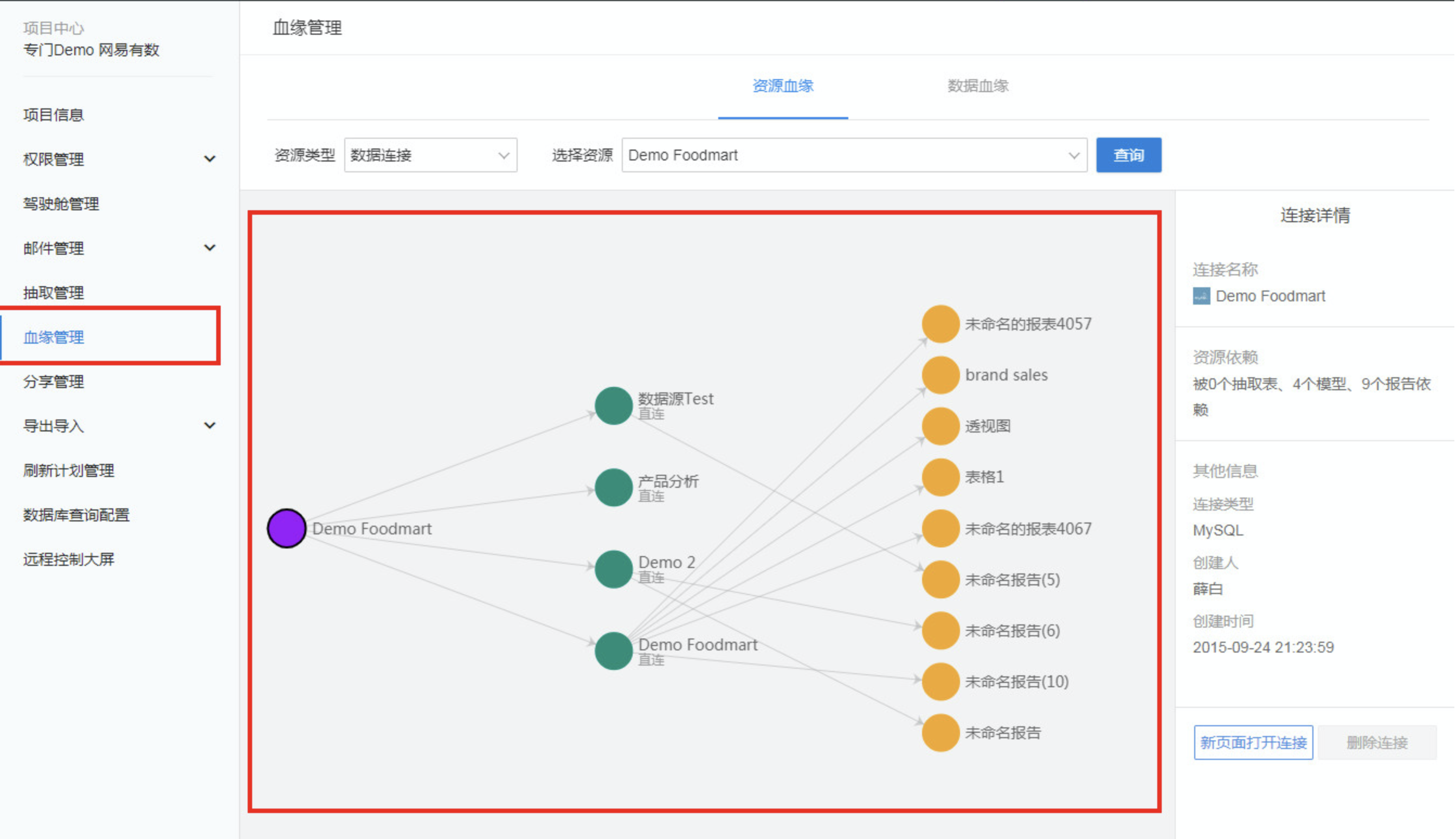Select the 未命名报告(10) report node
The height and width of the screenshot is (839, 1456).
click(940, 682)
